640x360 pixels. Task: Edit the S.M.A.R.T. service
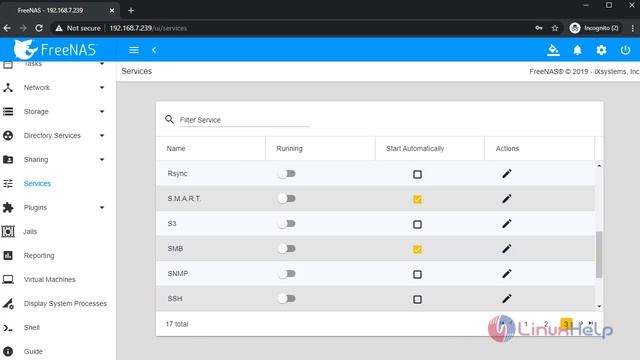pyautogui.click(x=507, y=199)
